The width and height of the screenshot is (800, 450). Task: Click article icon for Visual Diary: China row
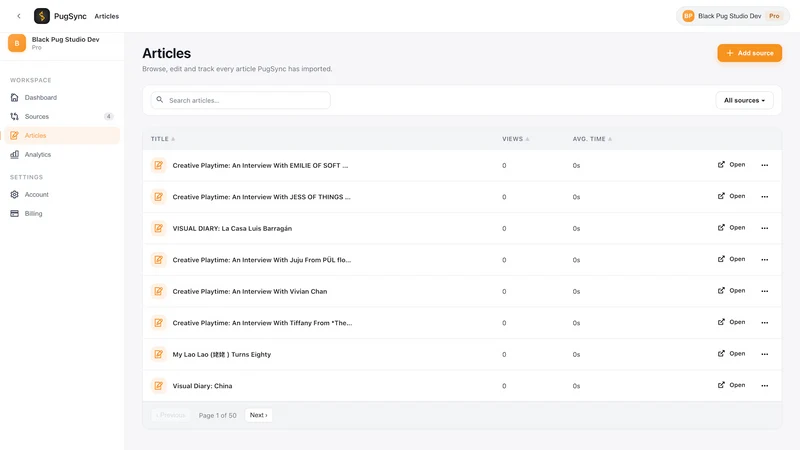pyautogui.click(x=159, y=386)
